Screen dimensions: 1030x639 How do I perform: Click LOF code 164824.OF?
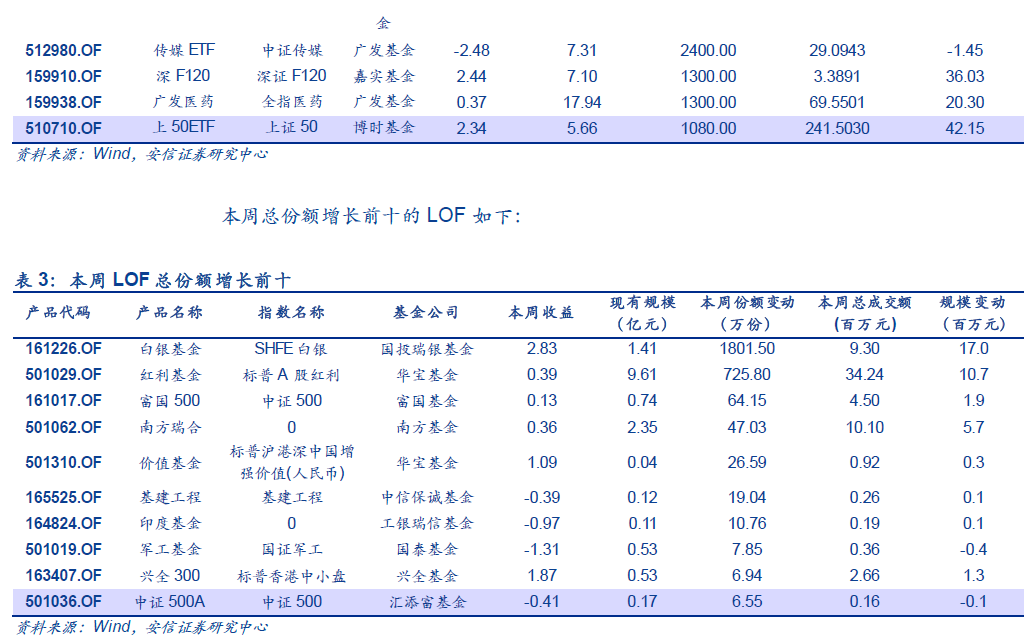coord(63,523)
